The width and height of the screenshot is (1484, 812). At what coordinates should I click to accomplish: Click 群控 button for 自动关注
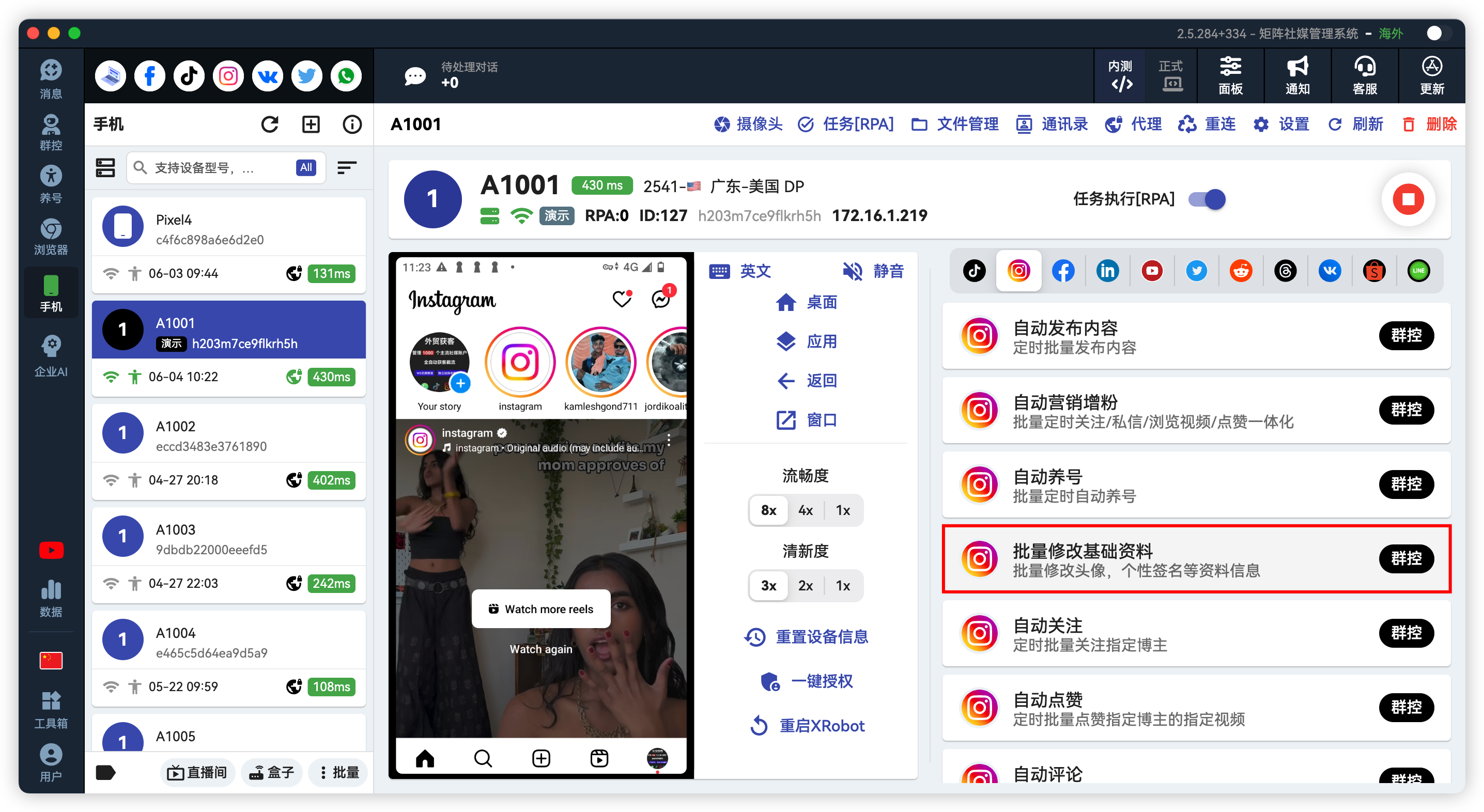(x=1406, y=633)
